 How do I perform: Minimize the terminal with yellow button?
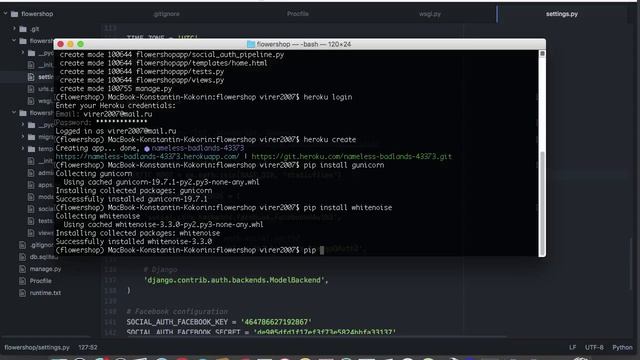[x=70, y=44]
